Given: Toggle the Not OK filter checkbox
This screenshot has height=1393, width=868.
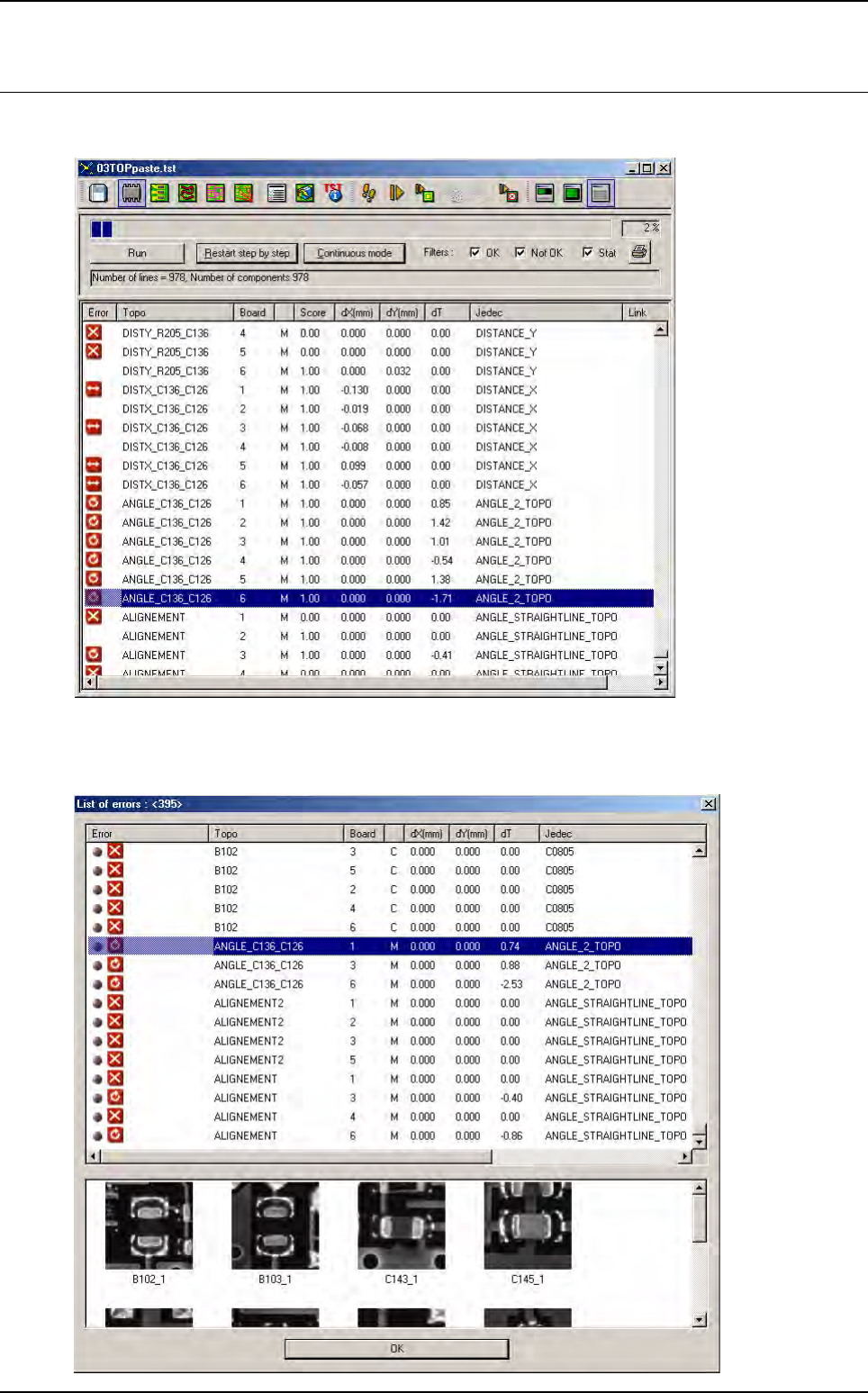Looking at the screenshot, I should [520, 253].
